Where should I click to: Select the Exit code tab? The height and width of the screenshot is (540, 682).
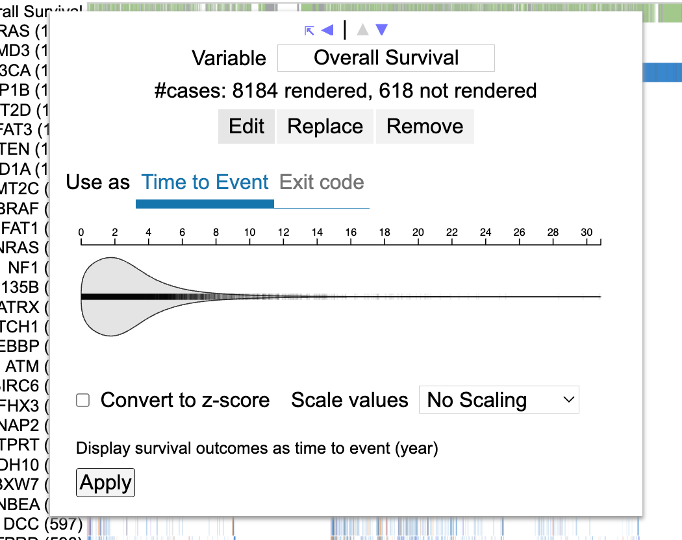coord(321,182)
